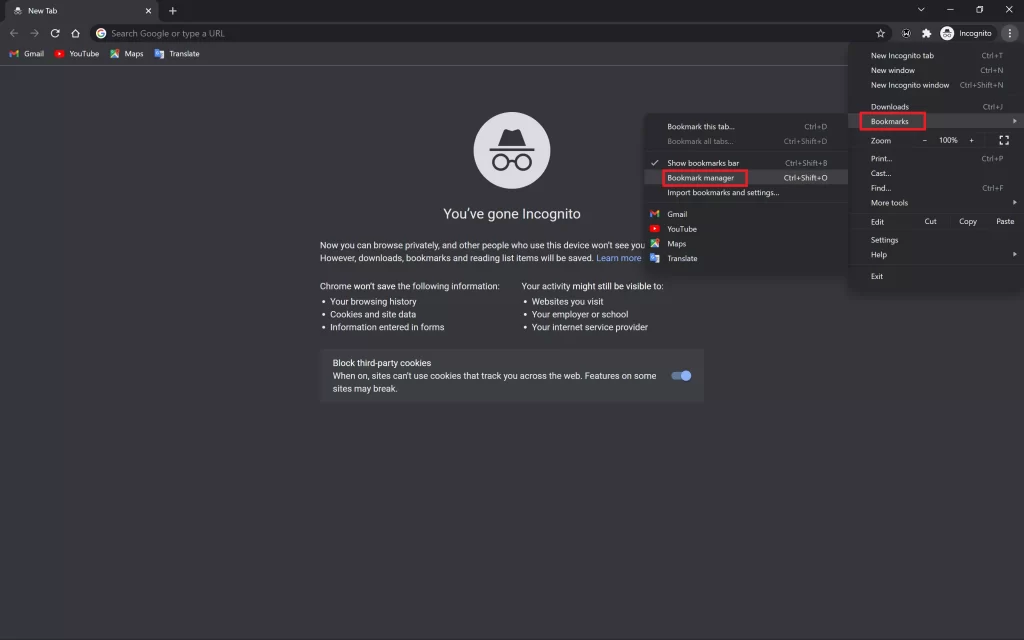Screen dimensions: 1024x640
Task: Toggle Show bookmarks bar checkmark item
Action: 746,163
